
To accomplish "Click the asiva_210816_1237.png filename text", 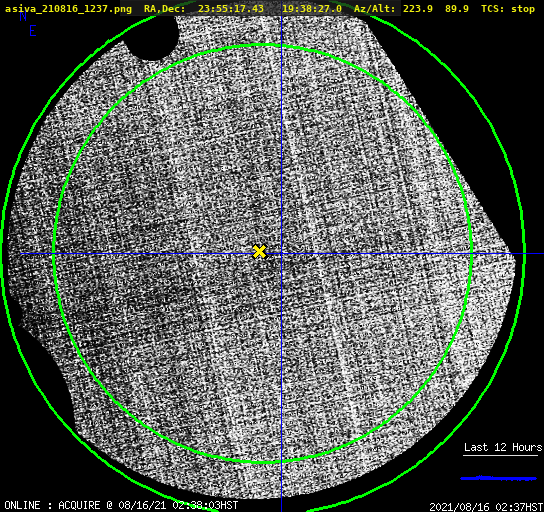I will [68, 9].
